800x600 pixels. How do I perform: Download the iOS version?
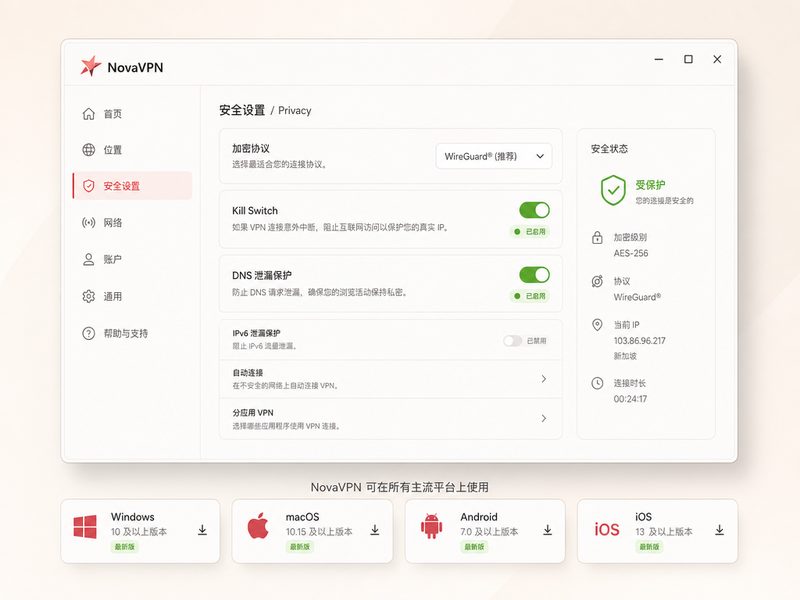pyautogui.click(x=719, y=530)
